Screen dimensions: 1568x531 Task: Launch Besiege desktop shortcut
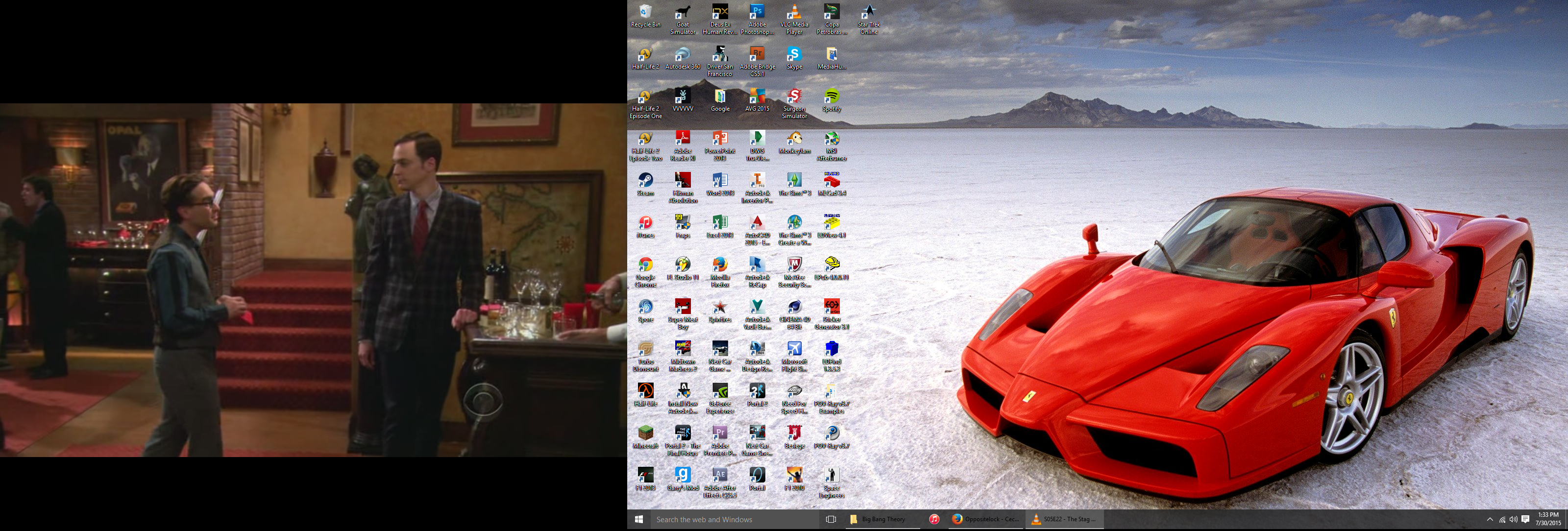[794, 437]
